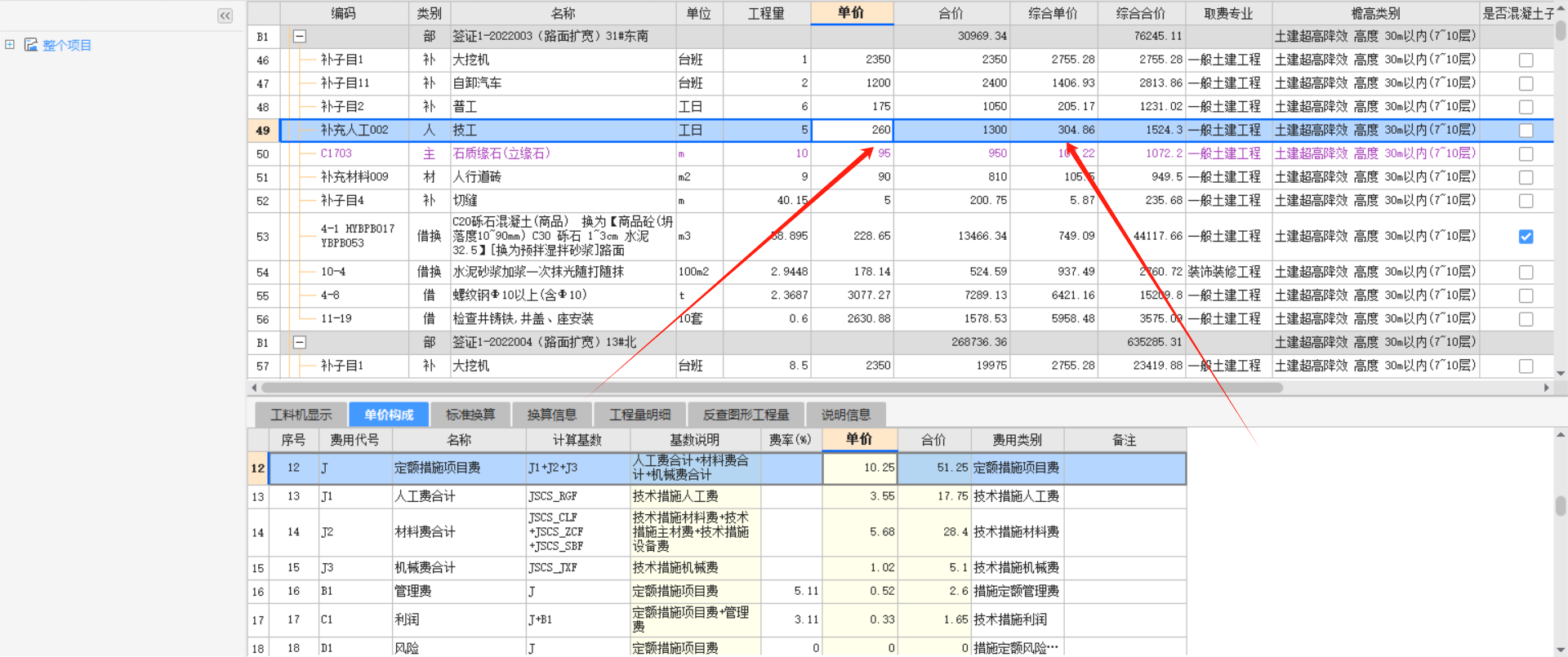Open the 换算信息 tab
The width and height of the screenshot is (1568, 657).
552,415
